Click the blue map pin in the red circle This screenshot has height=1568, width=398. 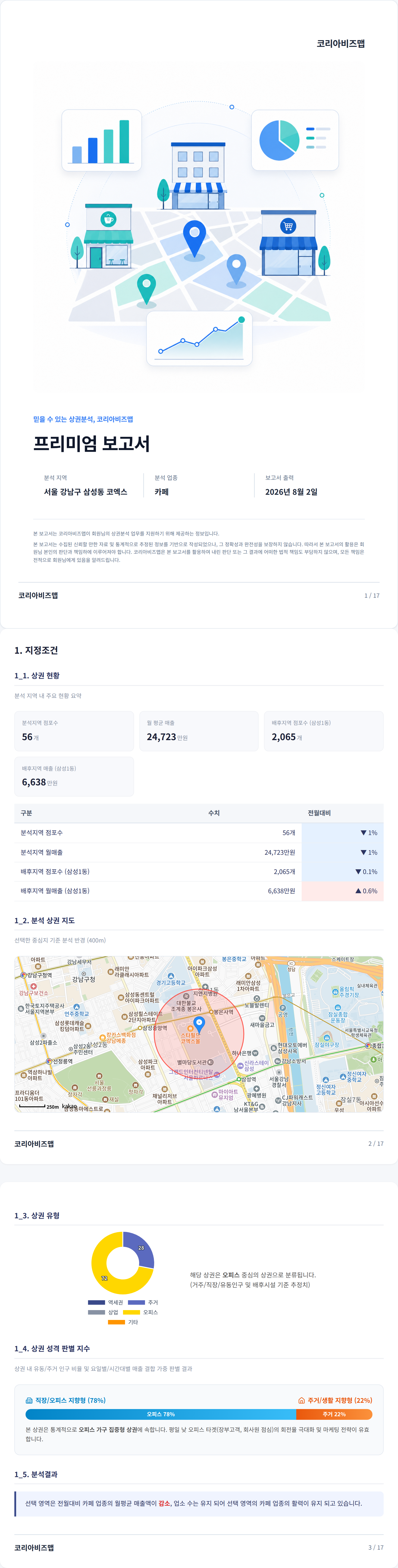coord(199,1025)
